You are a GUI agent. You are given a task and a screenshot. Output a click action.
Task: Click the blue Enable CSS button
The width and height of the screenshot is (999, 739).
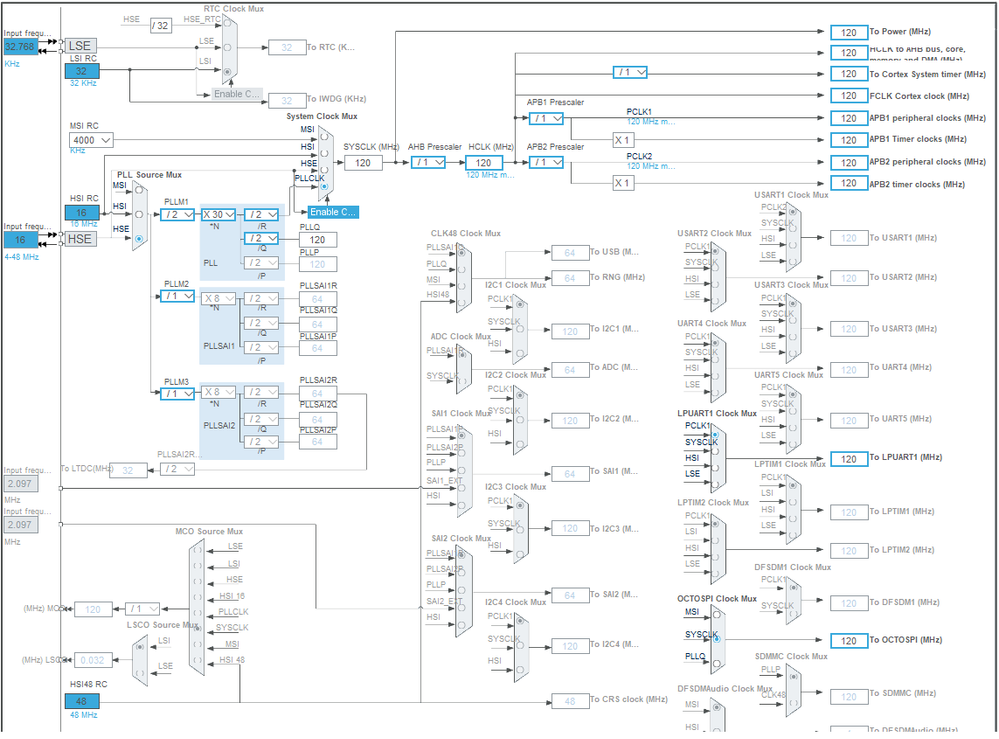pyautogui.click(x=333, y=212)
